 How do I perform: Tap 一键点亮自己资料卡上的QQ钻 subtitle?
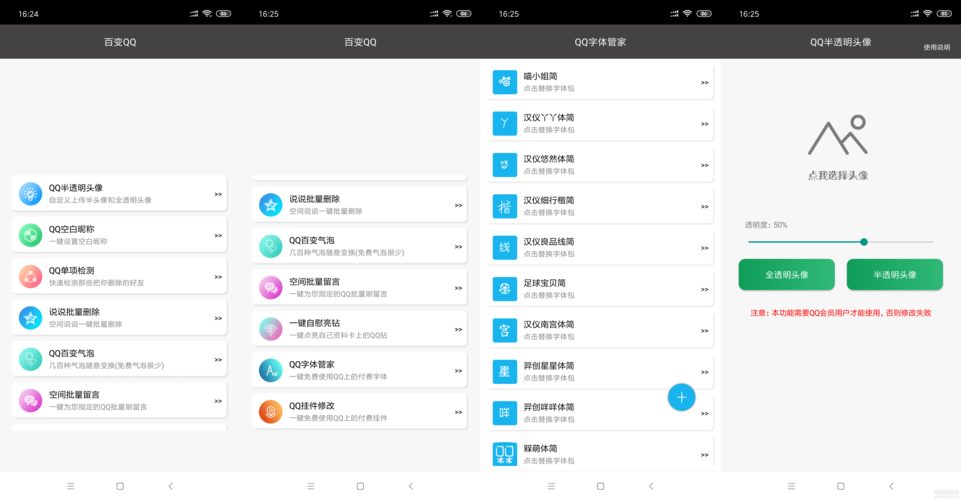(x=338, y=335)
